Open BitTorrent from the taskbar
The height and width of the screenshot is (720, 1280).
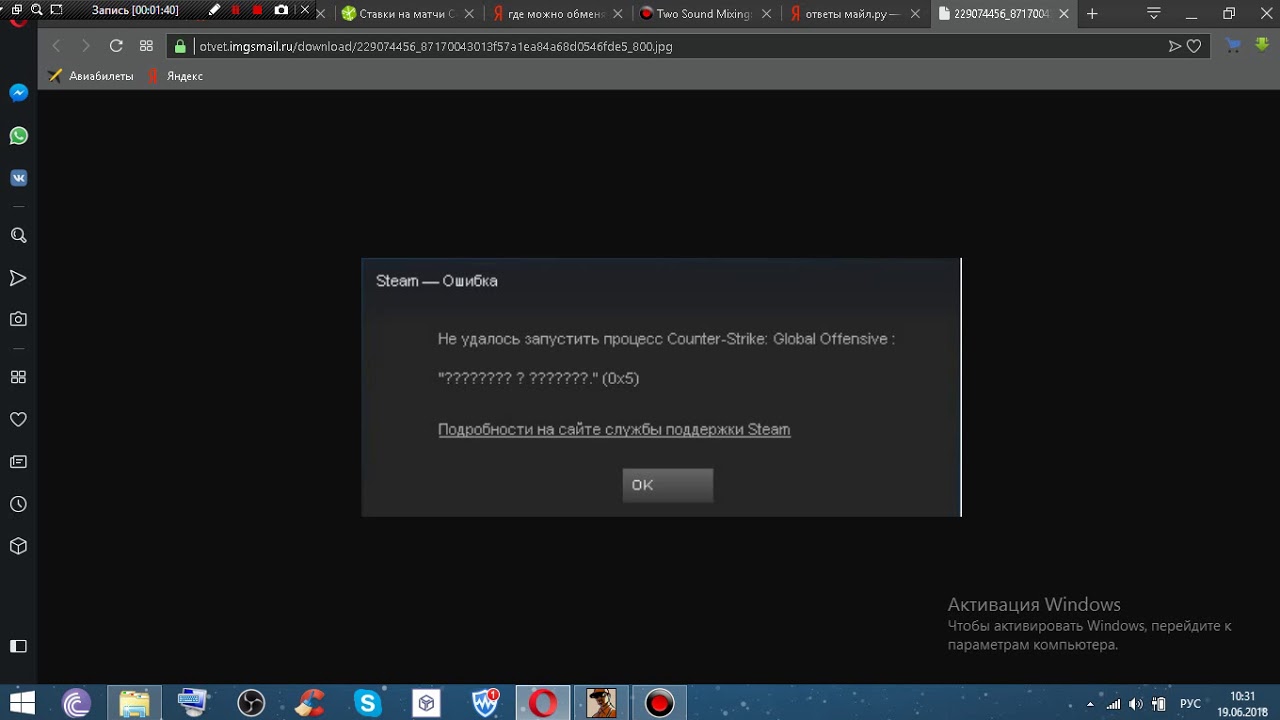pos(76,703)
